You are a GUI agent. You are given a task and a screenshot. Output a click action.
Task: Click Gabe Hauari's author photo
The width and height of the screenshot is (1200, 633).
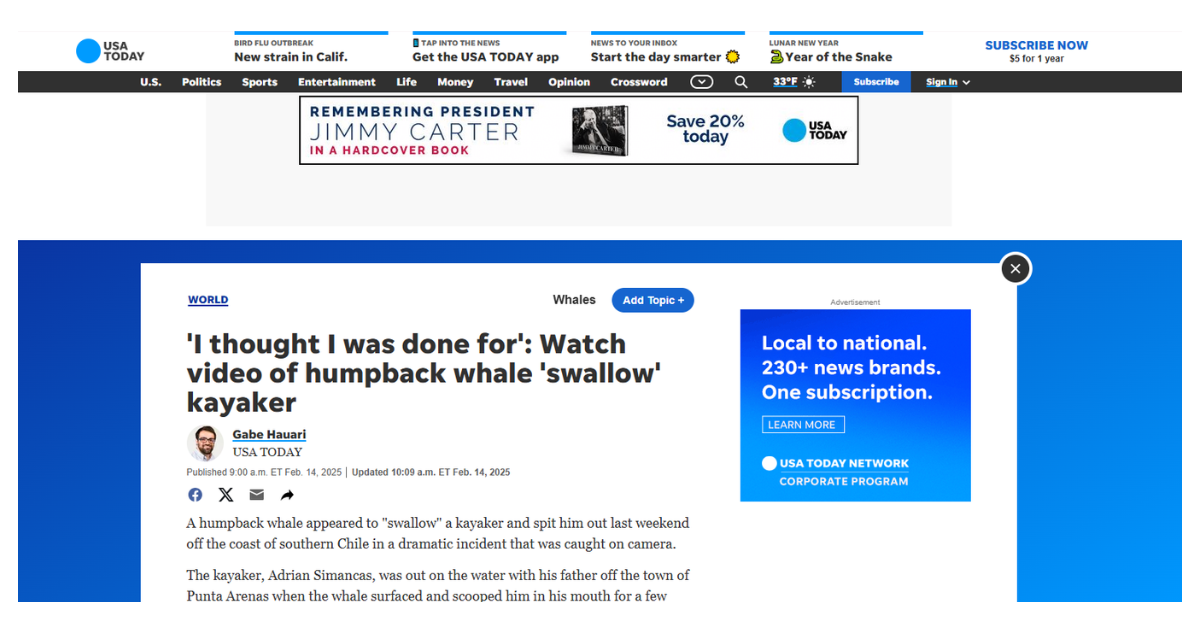205,443
